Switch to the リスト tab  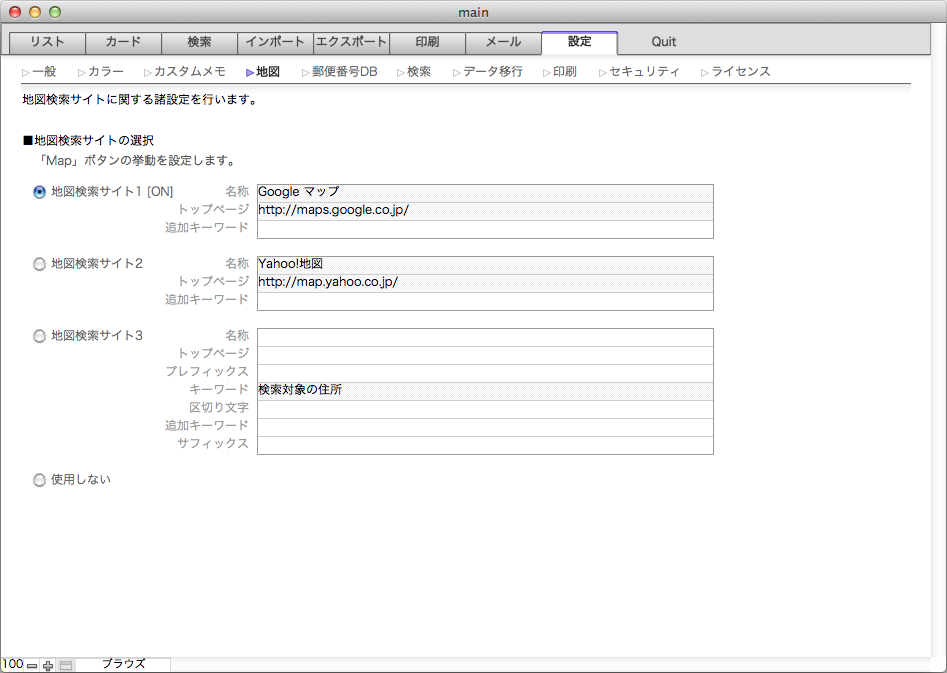tap(47, 42)
